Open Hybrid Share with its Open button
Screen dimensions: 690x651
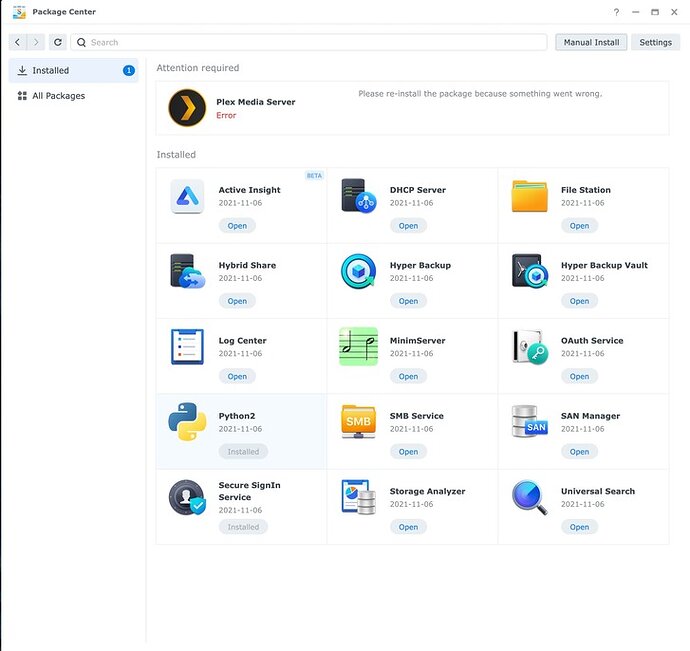(237, 301)
